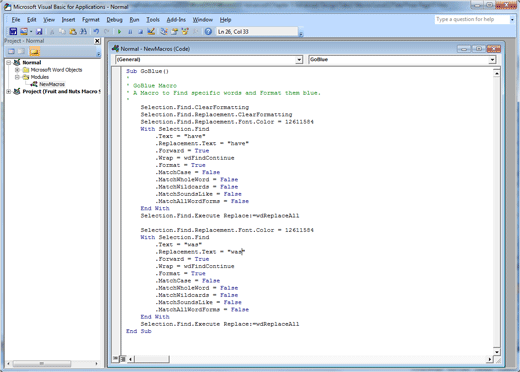Select NewMacros module in tree
The height and width of the screenshot is (372, 520).
click(52, 84)
